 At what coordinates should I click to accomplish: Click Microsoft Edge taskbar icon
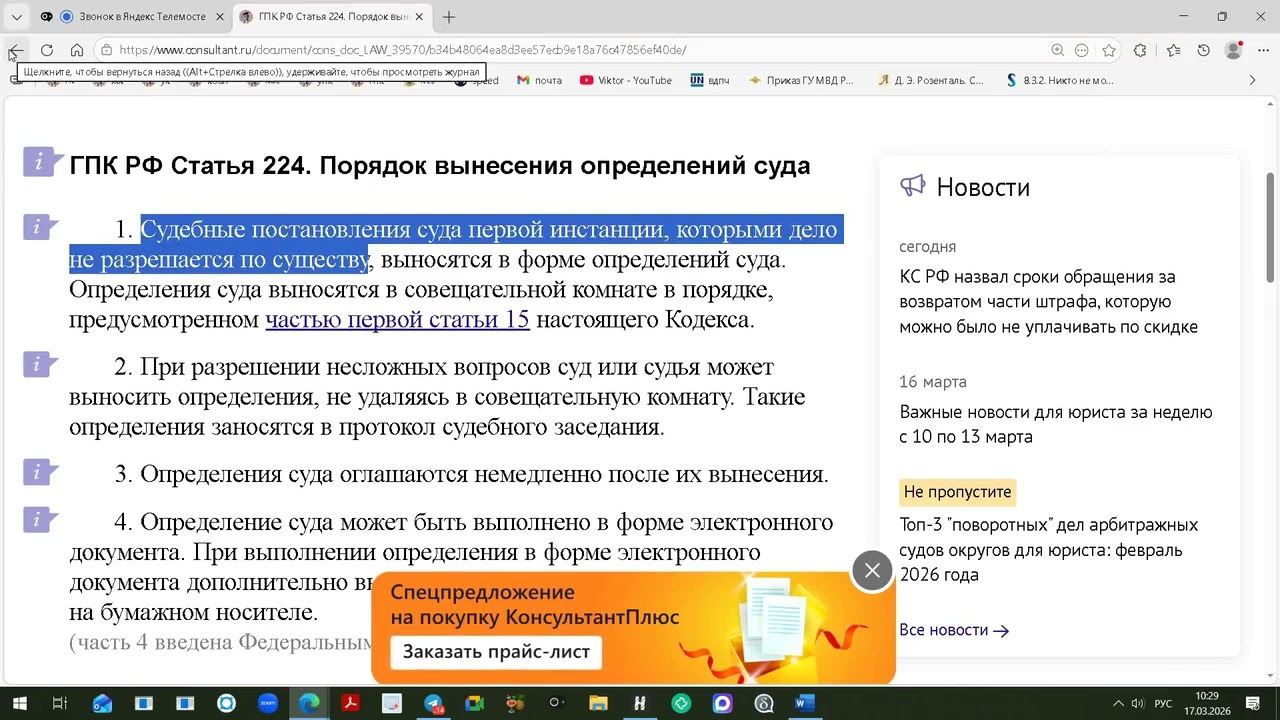point(309,703)
